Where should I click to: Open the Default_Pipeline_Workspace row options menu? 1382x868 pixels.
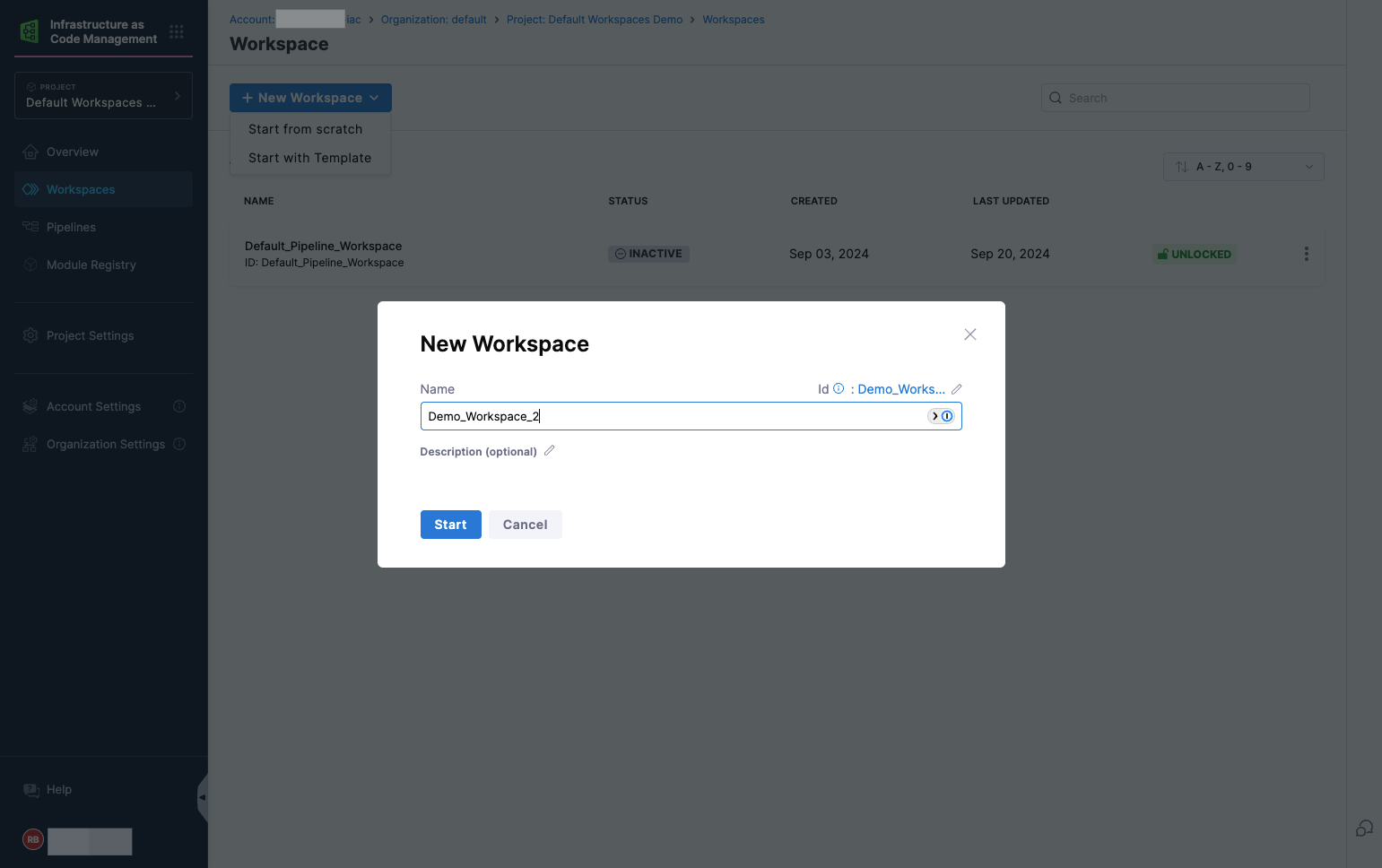pyautogui.click(x=1306, y=254)
